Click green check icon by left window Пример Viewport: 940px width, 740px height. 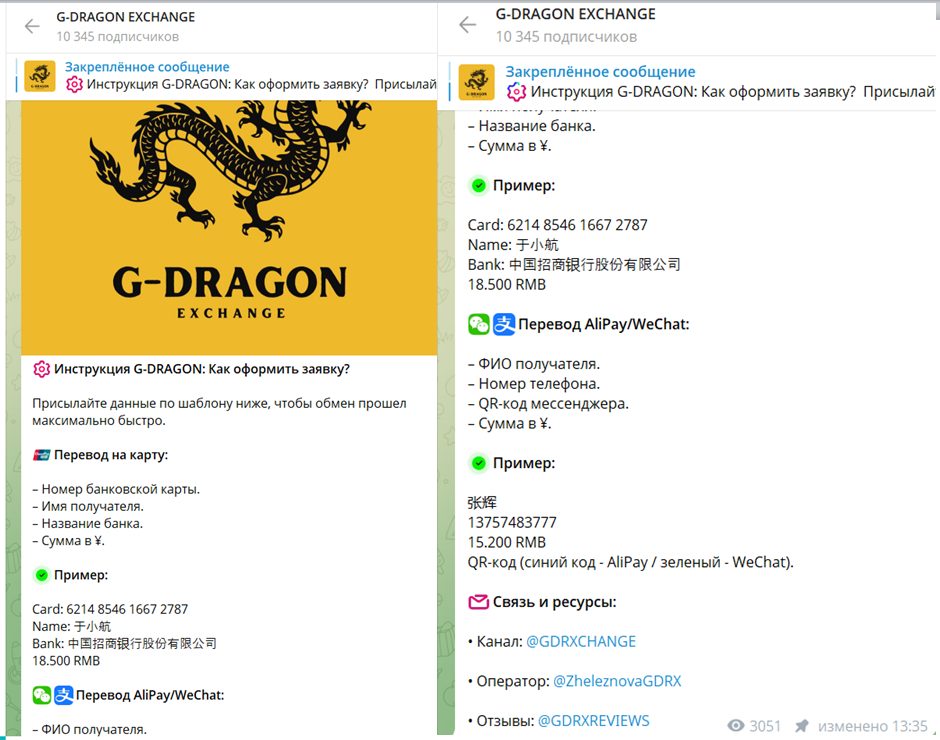pyautogui.click(x=41, y=575)
